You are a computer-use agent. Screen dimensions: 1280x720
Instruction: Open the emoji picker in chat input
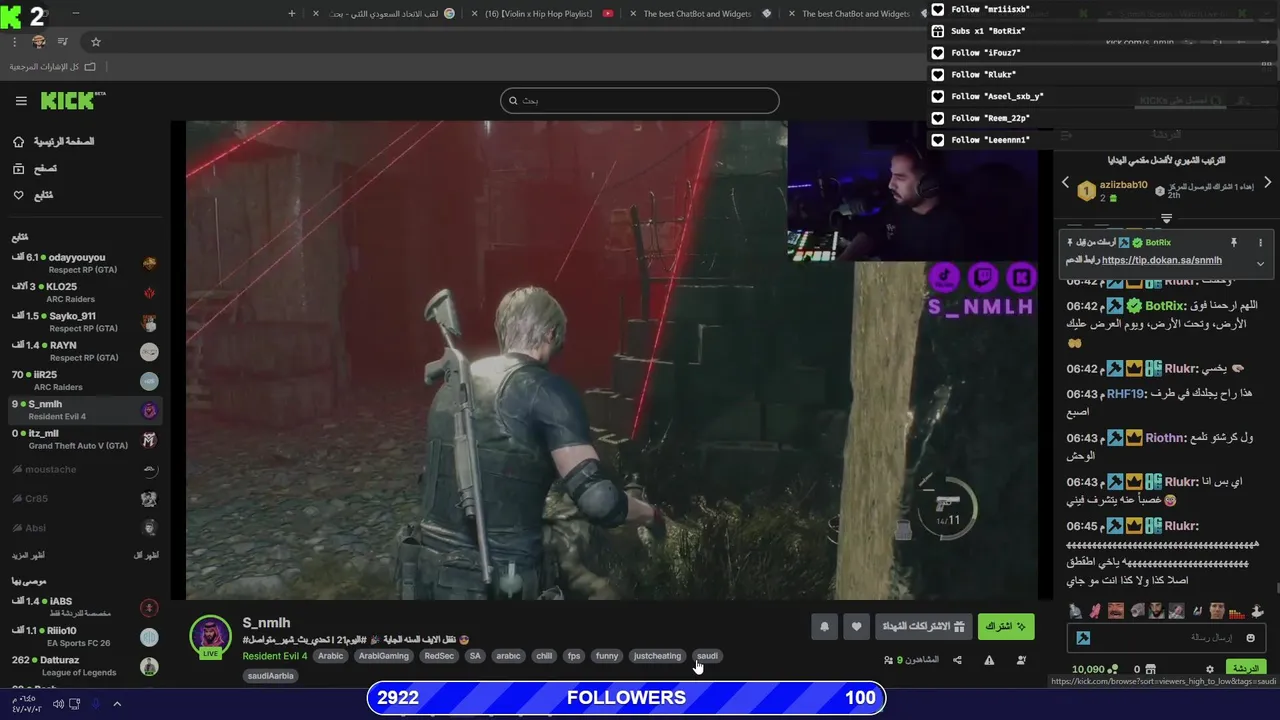[1250, 638]
